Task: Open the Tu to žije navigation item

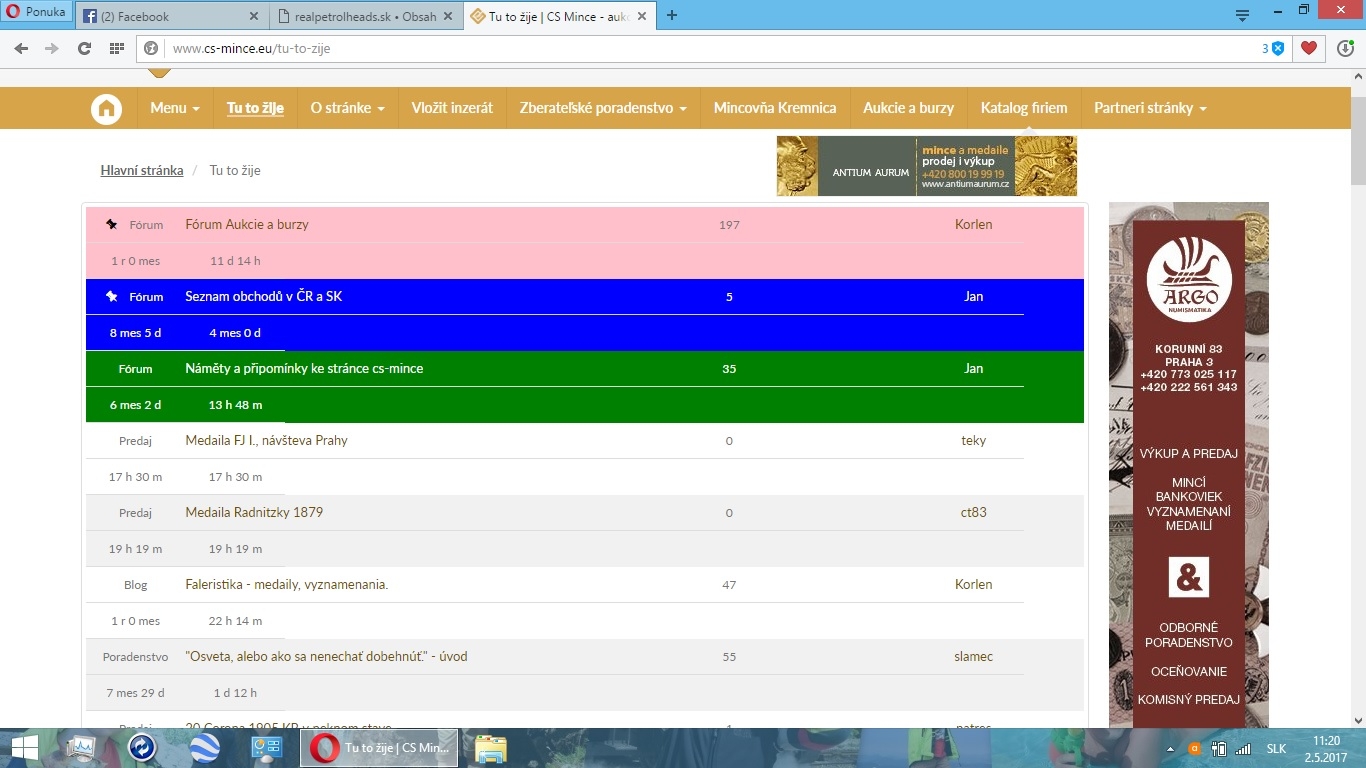Action: pyautogui.click(x=255, y=108)
